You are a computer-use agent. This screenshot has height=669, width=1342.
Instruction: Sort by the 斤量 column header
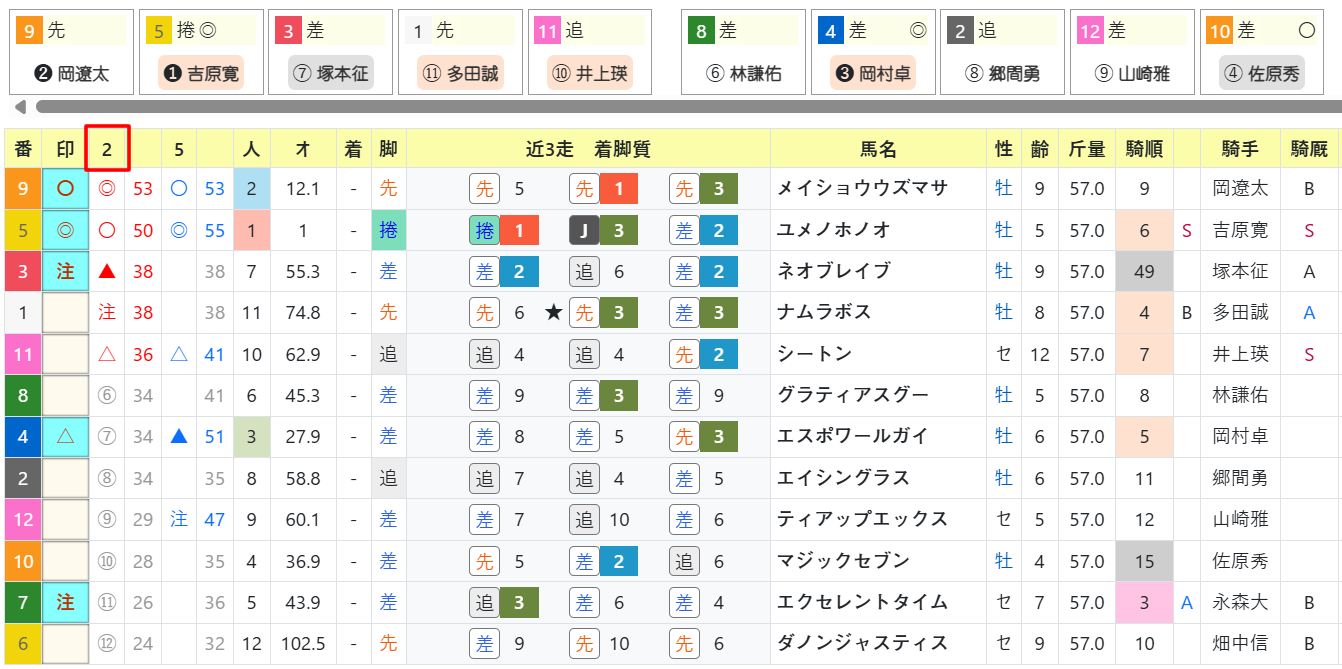1087,149
